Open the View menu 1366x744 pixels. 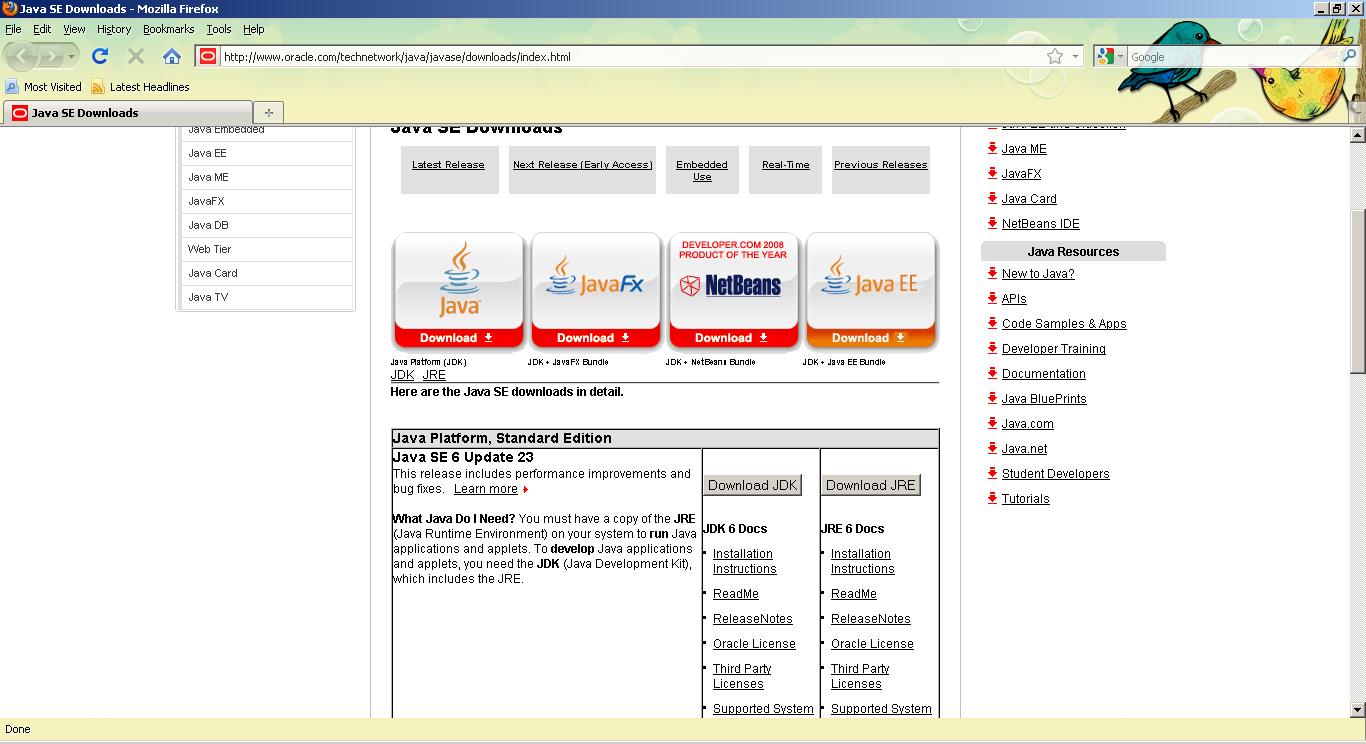click(x=74, y=29)
